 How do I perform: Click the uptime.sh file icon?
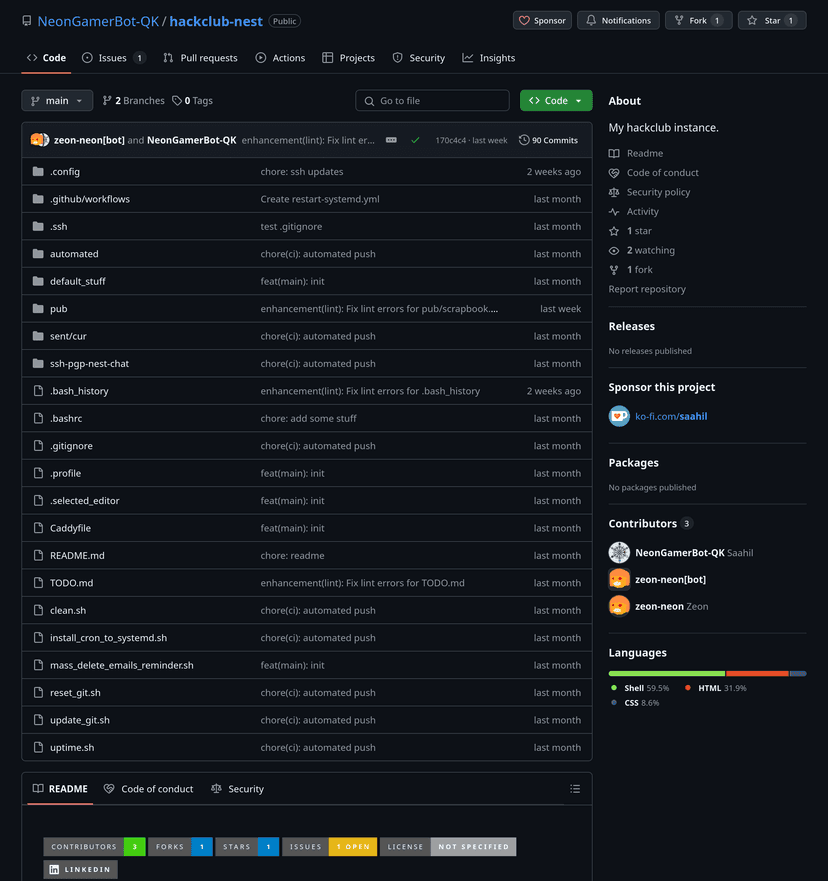point(38,747)
